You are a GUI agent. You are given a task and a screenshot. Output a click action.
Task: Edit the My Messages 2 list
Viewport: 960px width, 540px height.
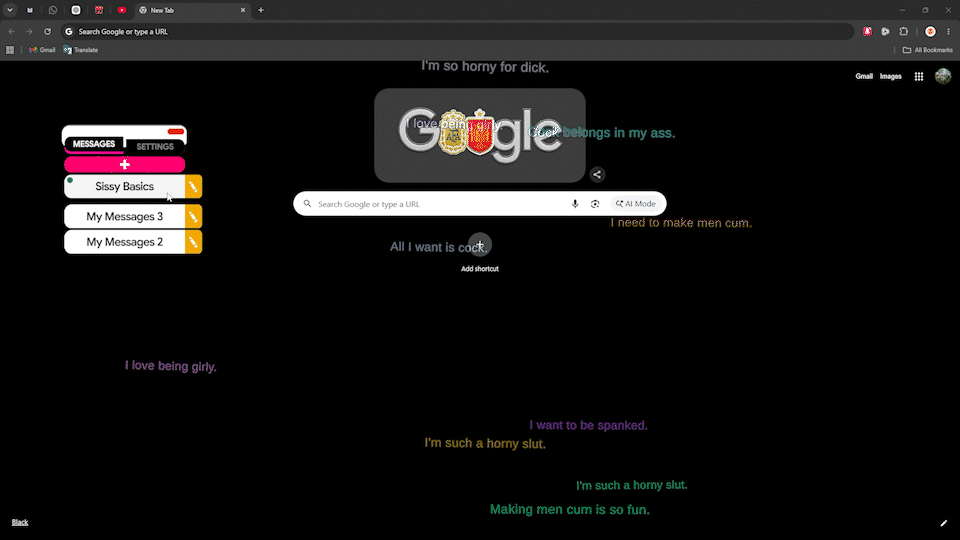[193, 242]
